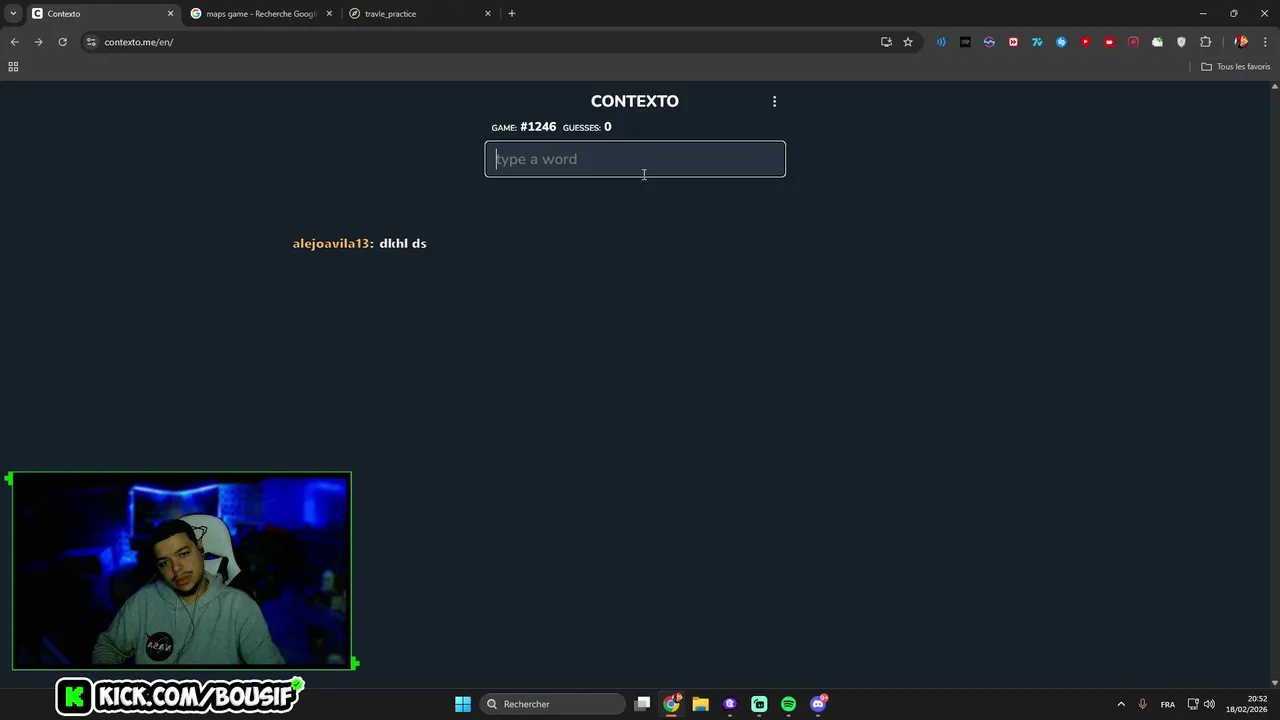The image size is (1280, 720).
Task: Open the red round play-button extension
Action: (1085, 42)
